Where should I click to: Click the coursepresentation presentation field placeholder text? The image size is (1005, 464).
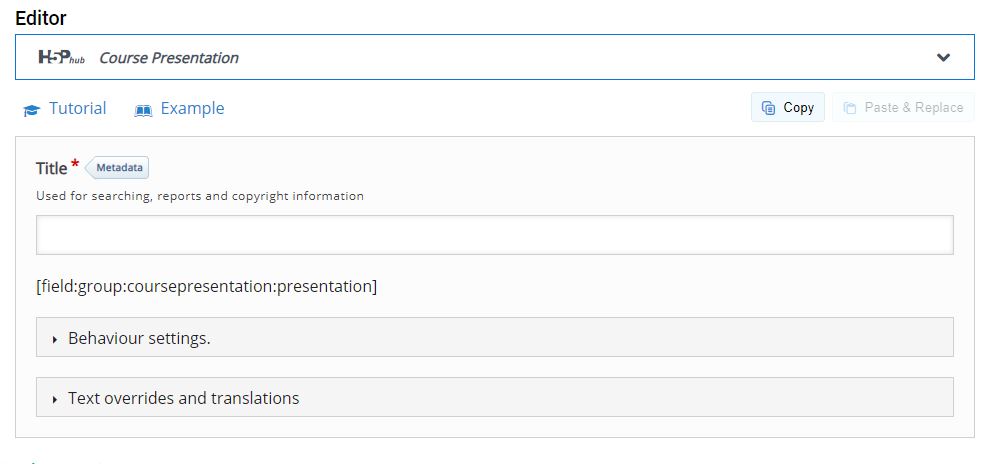[x=206, y=286]
